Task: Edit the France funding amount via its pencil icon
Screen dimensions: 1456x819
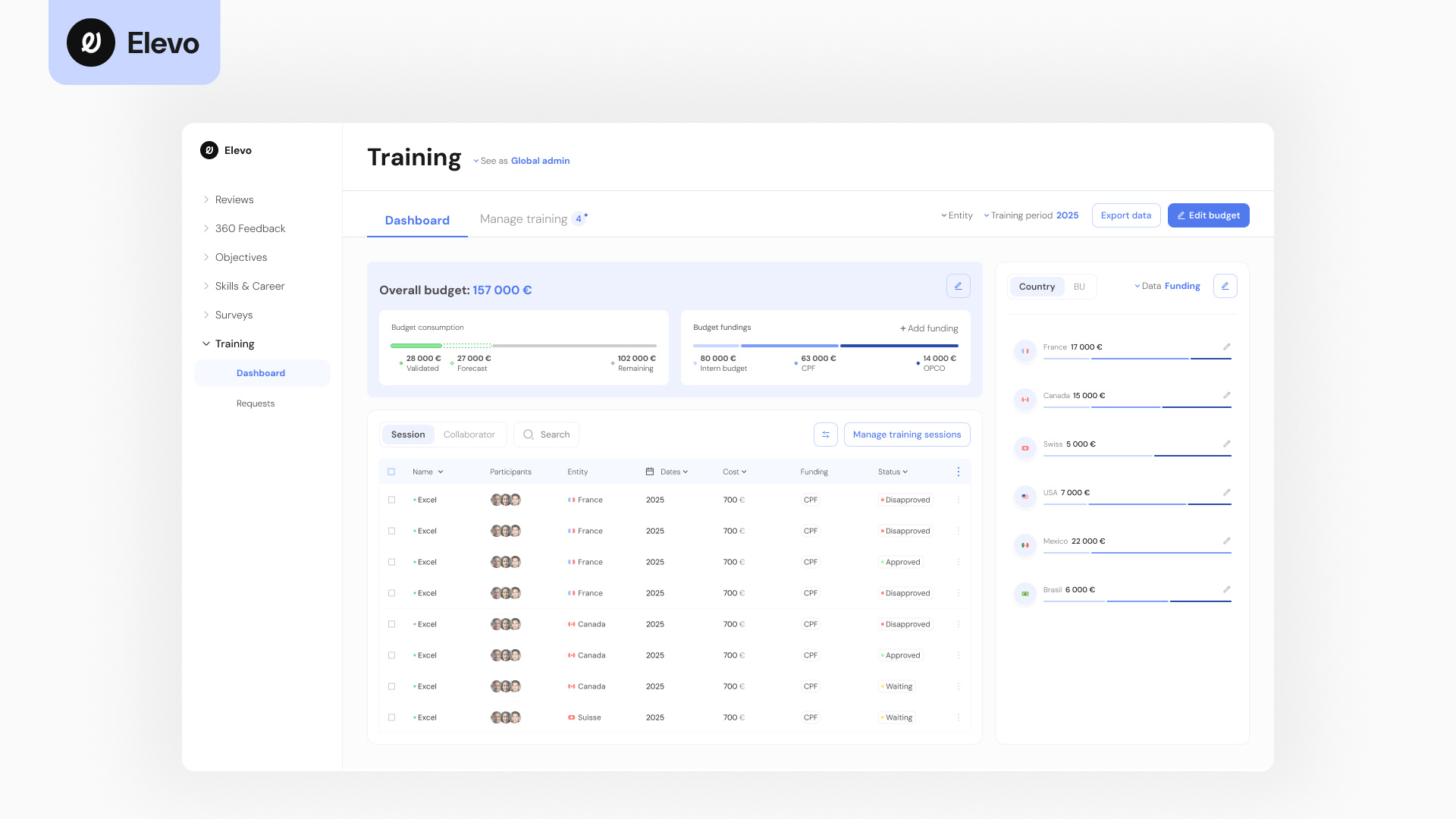Action: [x=1227, y=347]
